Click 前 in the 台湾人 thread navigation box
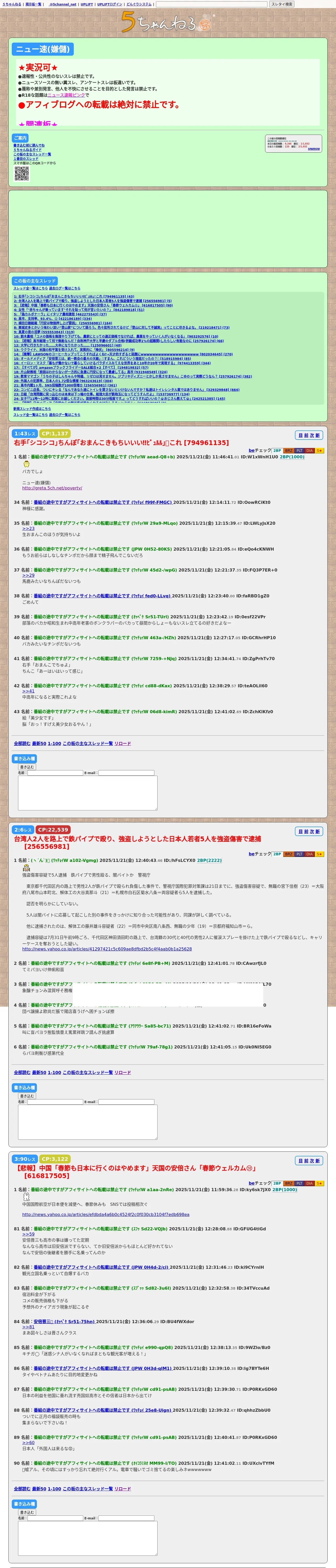Image resolution: width=336 pixels, height=1568 pixels. [306, 832]
